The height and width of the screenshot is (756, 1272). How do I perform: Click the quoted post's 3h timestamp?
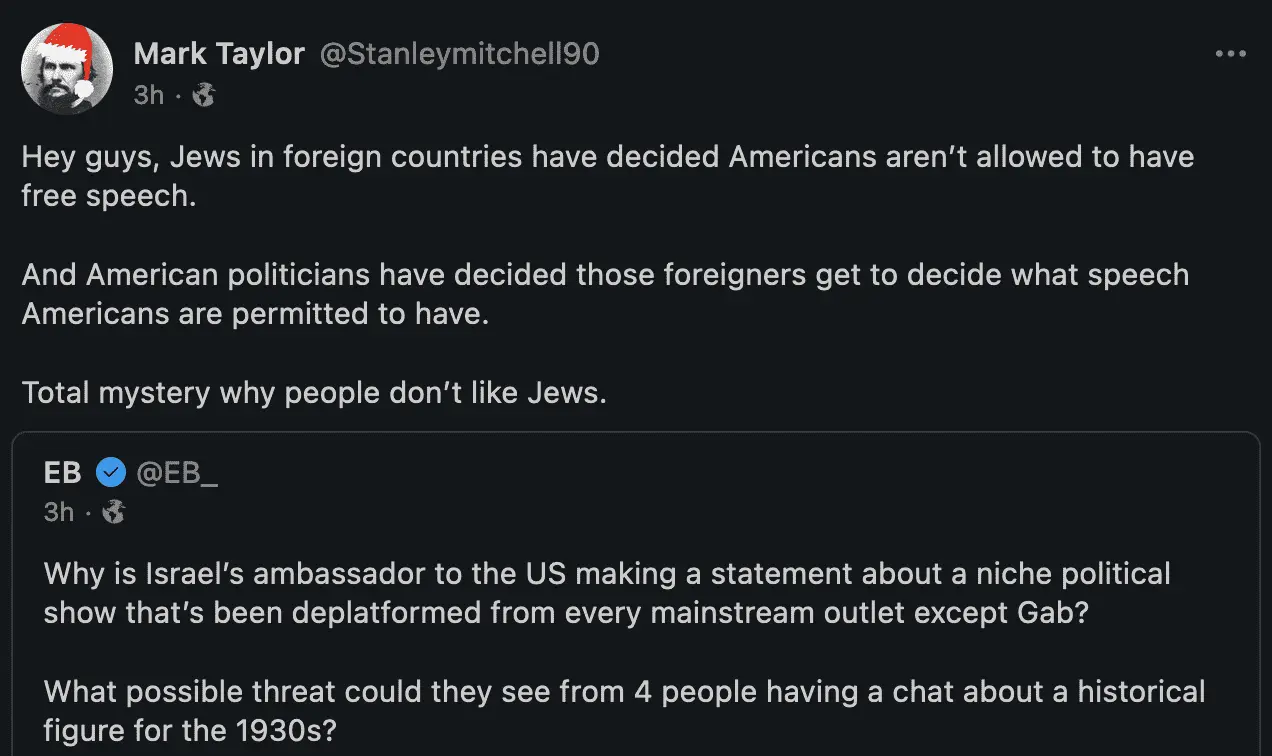click(x=59, y=512)
